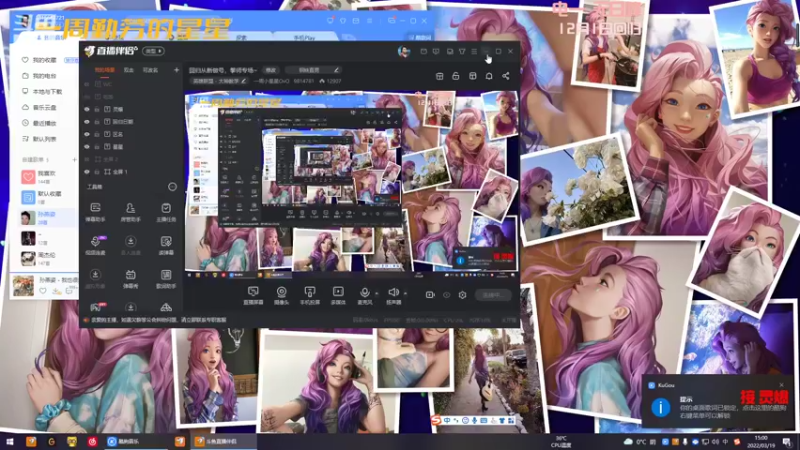Open the user avatar in the title bar
800x450 pixels.
(404, 51)
